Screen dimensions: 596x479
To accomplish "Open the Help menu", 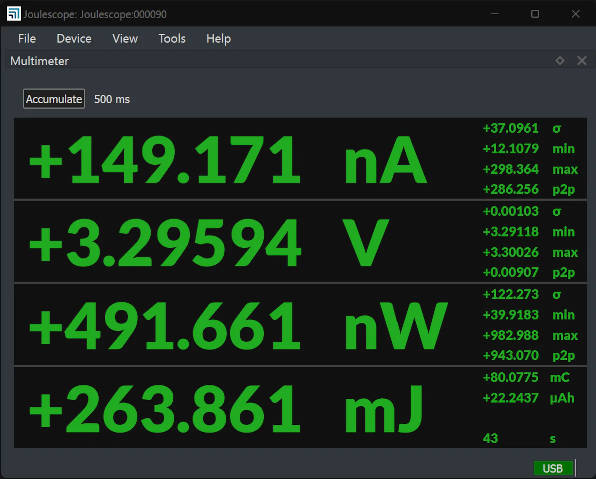I will tap(219, 38).
